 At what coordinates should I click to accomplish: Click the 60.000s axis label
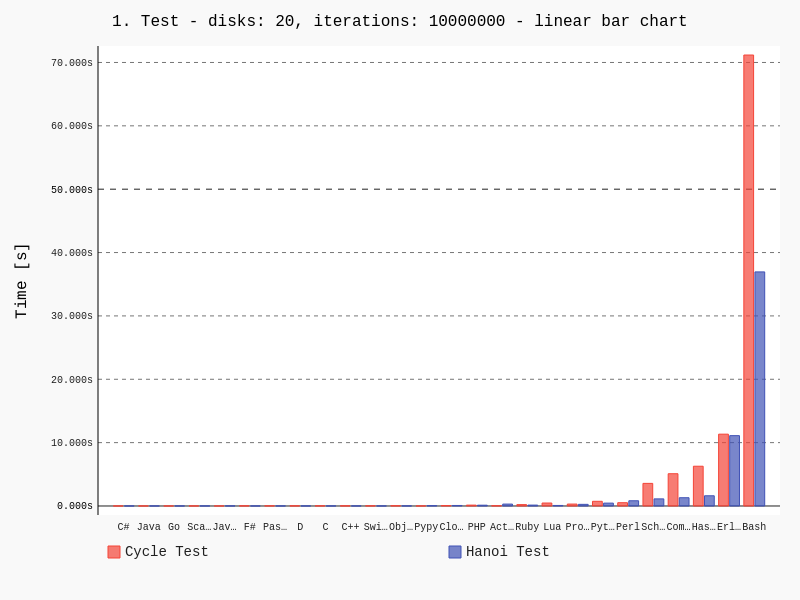pyautogui.click(x=71, y=126)
